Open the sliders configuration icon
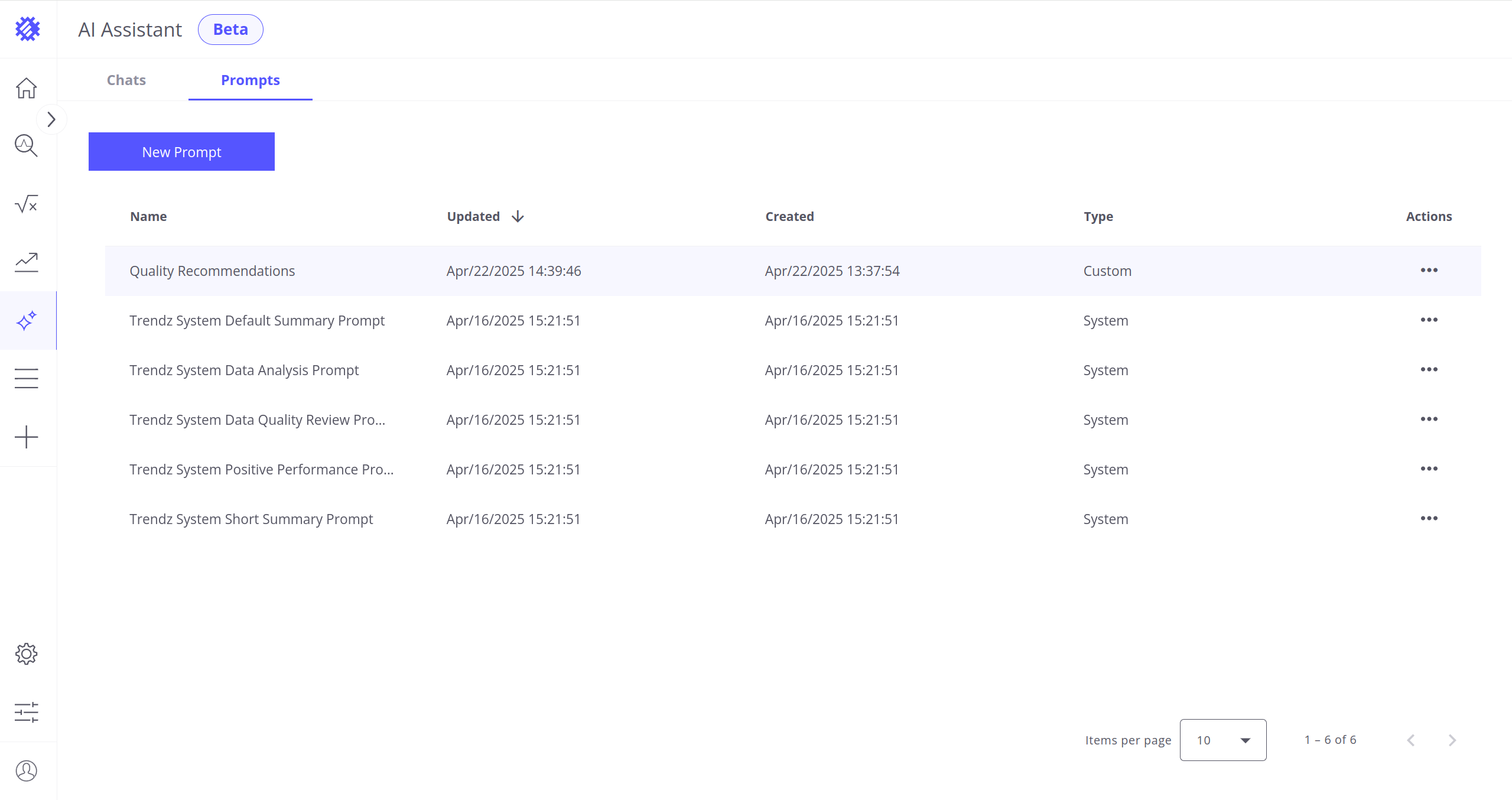Image resolution: width=1512 pixels, height=800 pixels. coord(27,712)
